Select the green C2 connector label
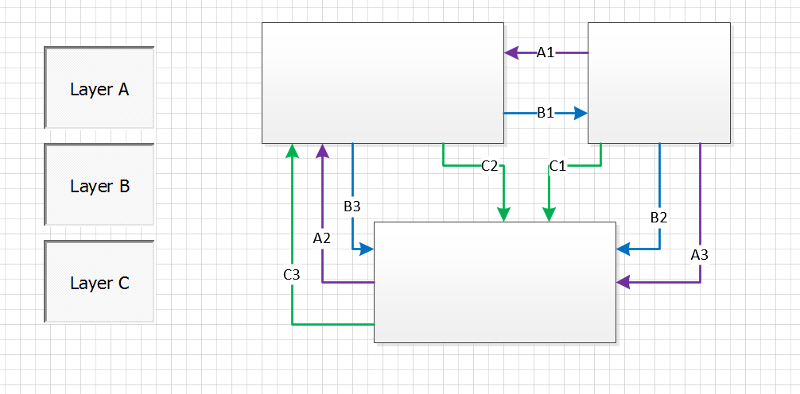 coord(489,166)
